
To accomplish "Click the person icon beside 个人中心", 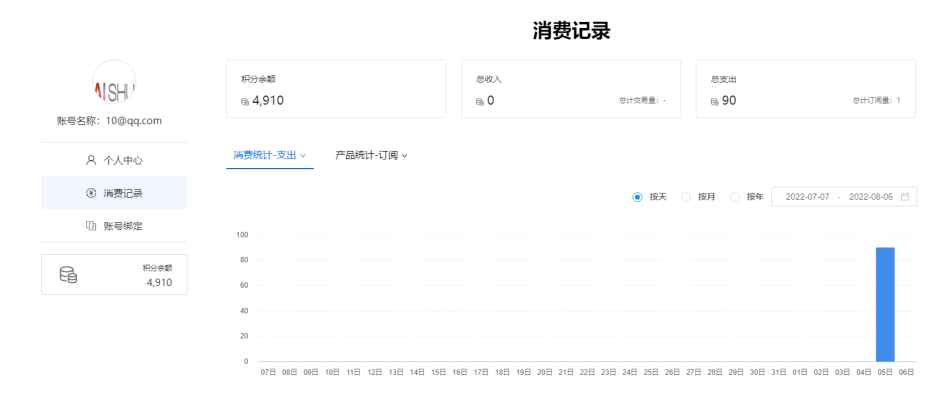I will point(91,161).
